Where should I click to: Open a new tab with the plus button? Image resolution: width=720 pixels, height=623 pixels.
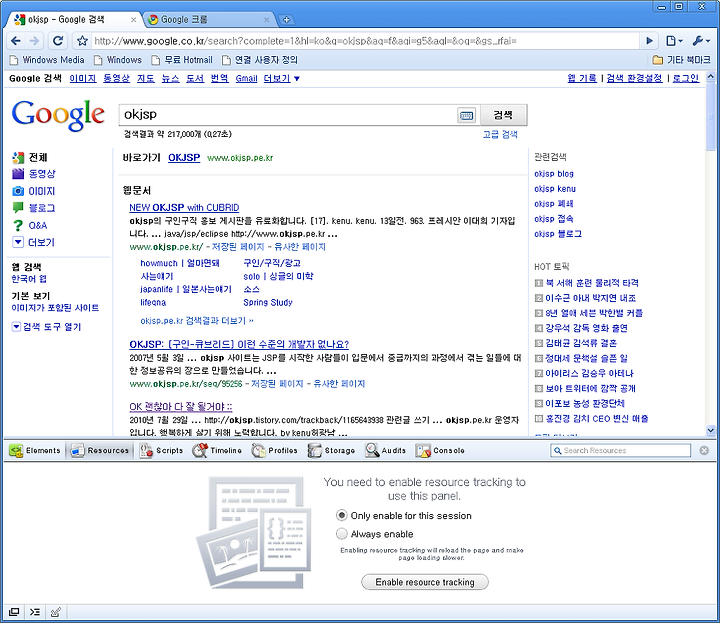click(x=286, y=20)
